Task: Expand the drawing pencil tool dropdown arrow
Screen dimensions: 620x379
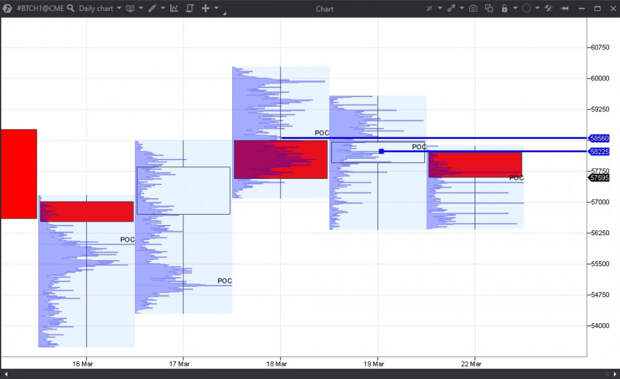Action: (x=163, y=8)
